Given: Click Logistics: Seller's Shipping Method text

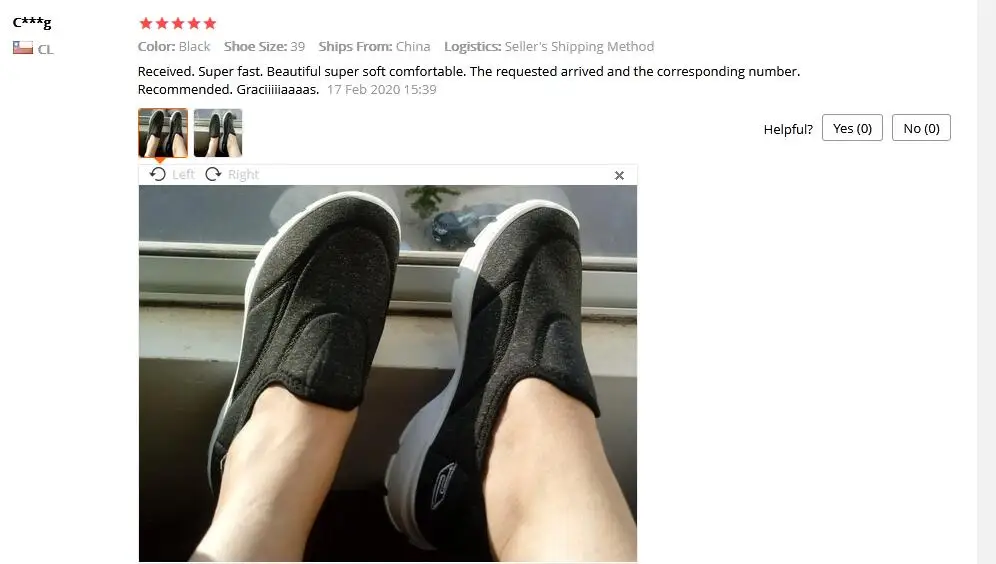Looking at the screenshot, I should coord(549,46).
